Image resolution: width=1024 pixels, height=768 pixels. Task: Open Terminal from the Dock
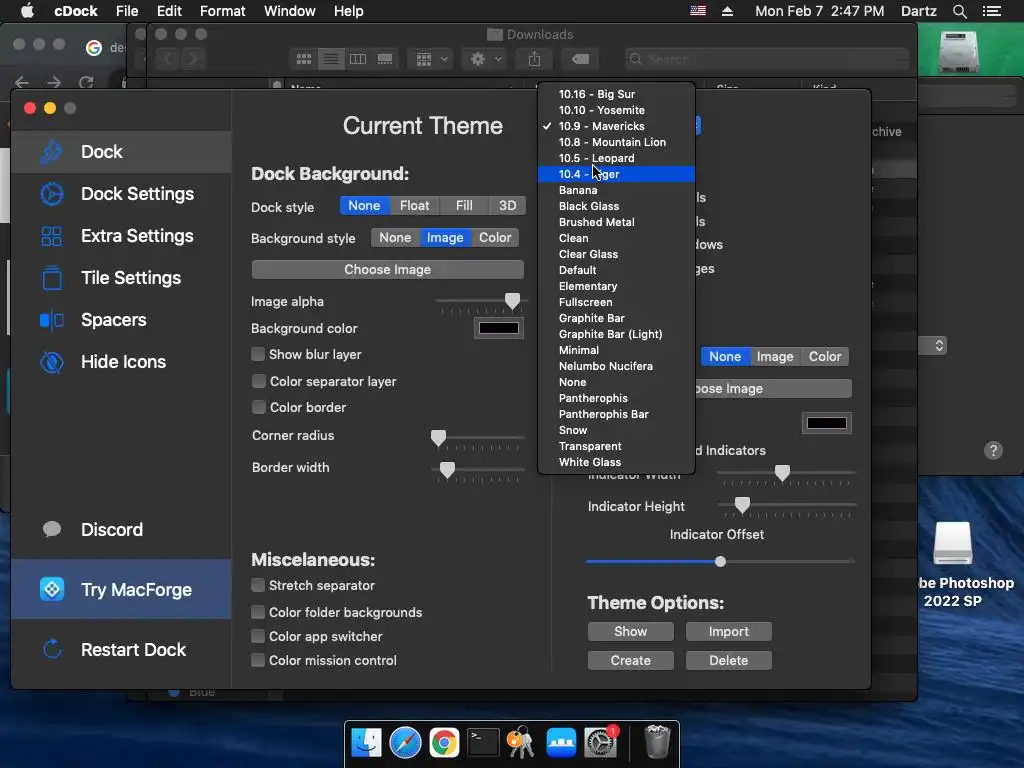point(483,743)
